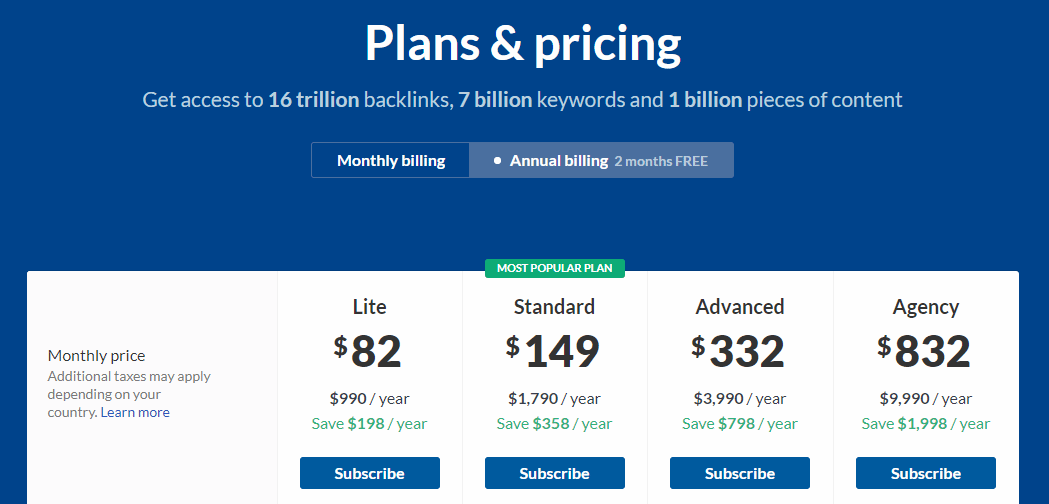Switch to Monthly billing
Image resolution: width=1049 pixels, height=504 pixels.
(x=391, y=161)
